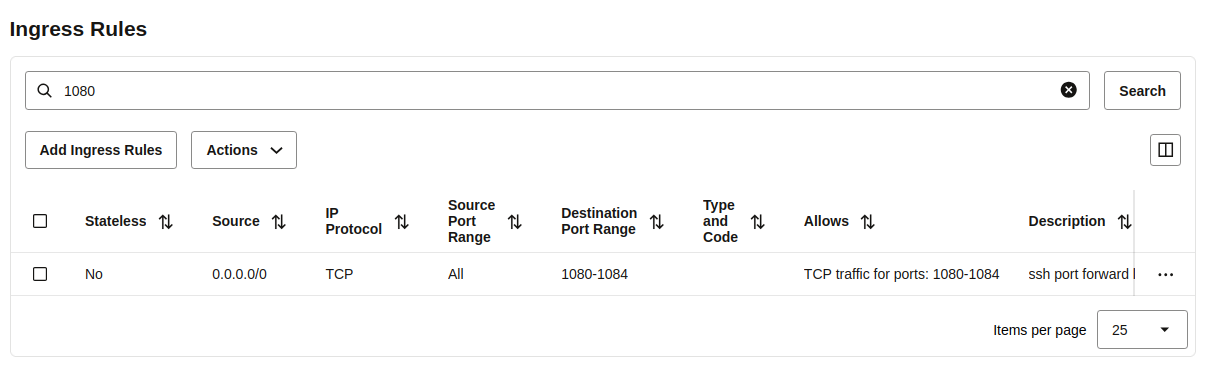Image resolution: width=1207 pixels, height=372 pixels.
Task: Click the 1080-1084 destination port cell
Action: pos(594,274)
